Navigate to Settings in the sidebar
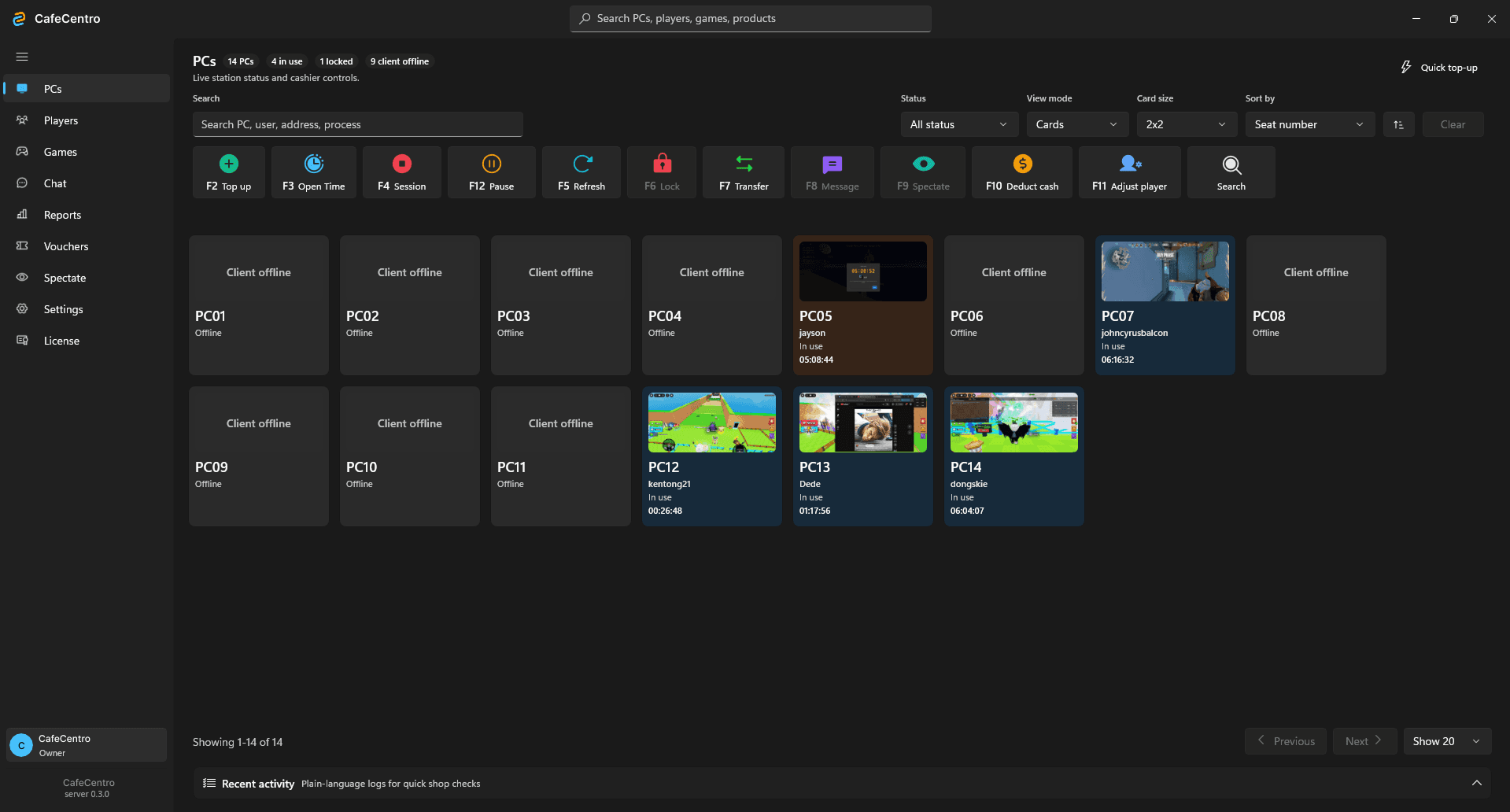The width and height of the screenshot is (1510, 812). tap(87, 309)
